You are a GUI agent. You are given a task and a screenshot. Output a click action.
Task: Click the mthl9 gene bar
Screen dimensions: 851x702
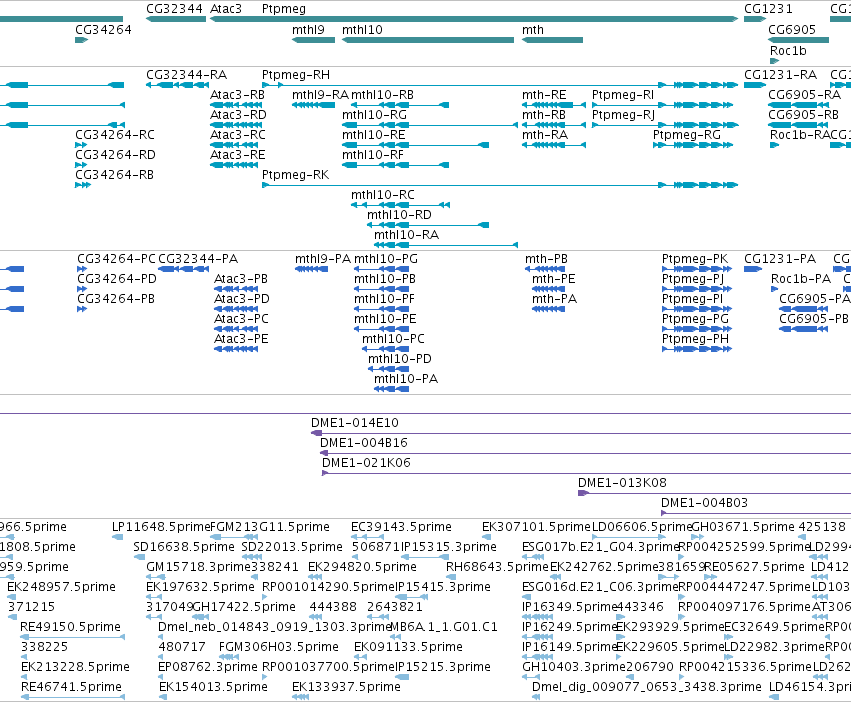click(314, 40)
